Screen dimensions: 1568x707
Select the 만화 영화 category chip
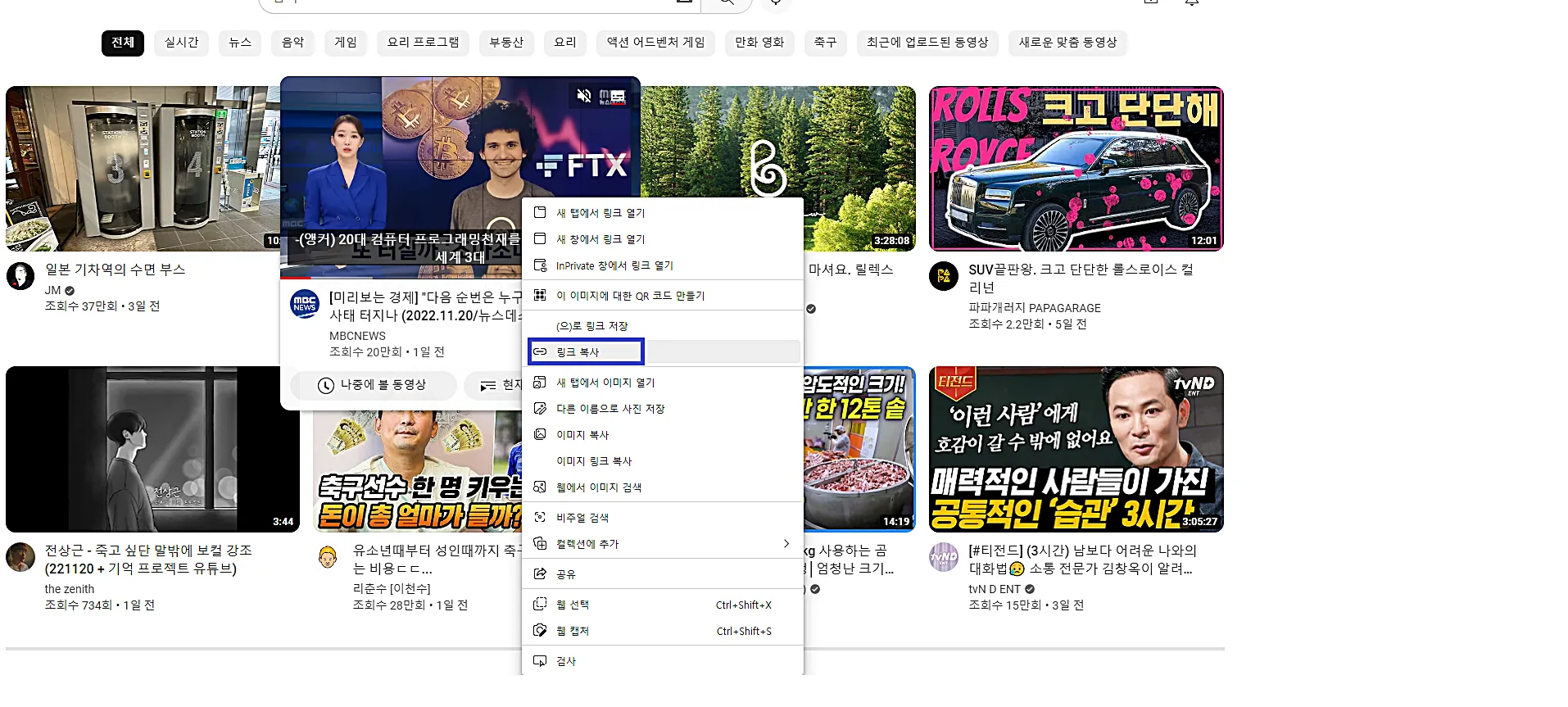(x=759, y=43)
